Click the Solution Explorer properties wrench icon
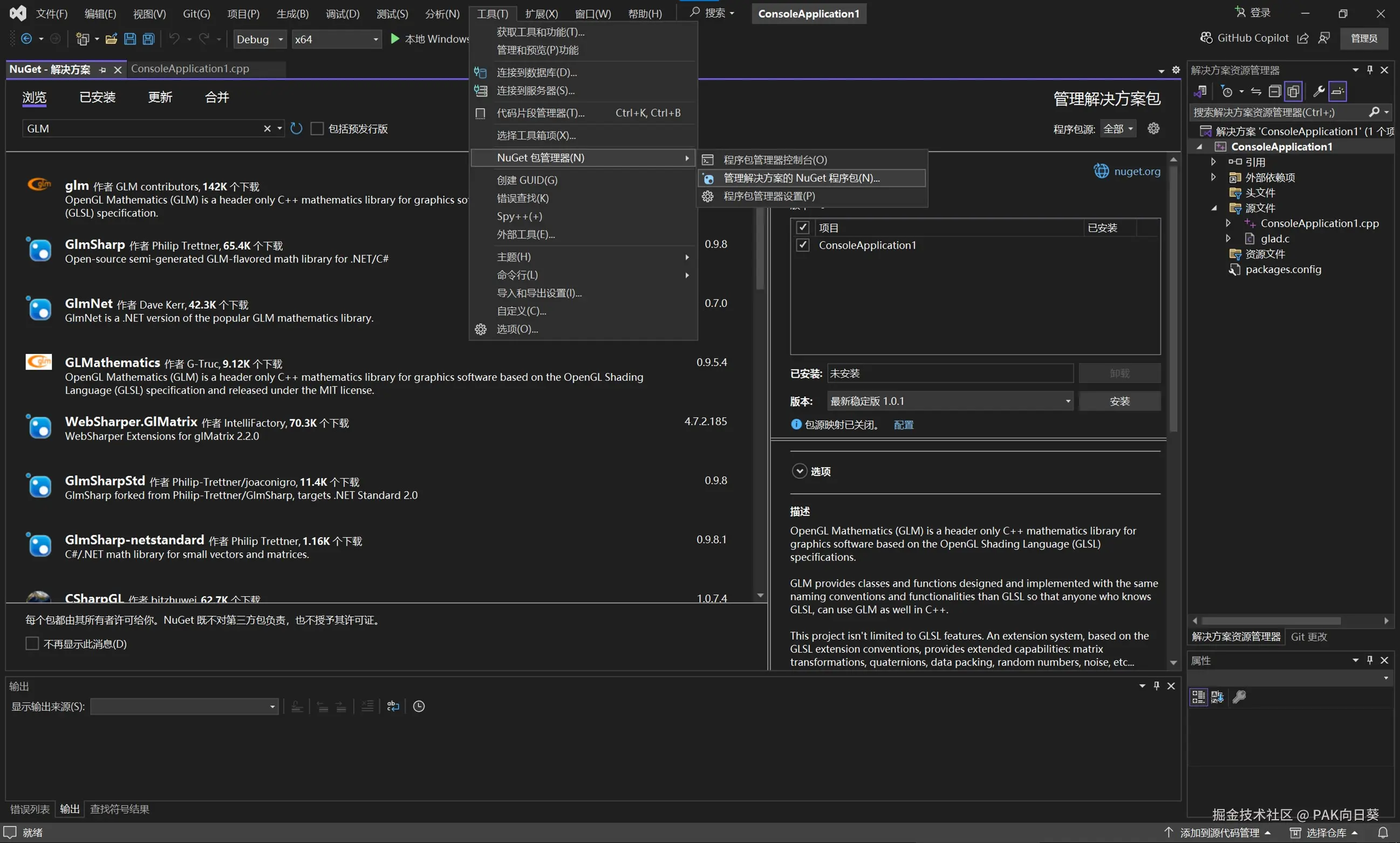This screenshot has width=1400, height=843. click(1318, 91)
